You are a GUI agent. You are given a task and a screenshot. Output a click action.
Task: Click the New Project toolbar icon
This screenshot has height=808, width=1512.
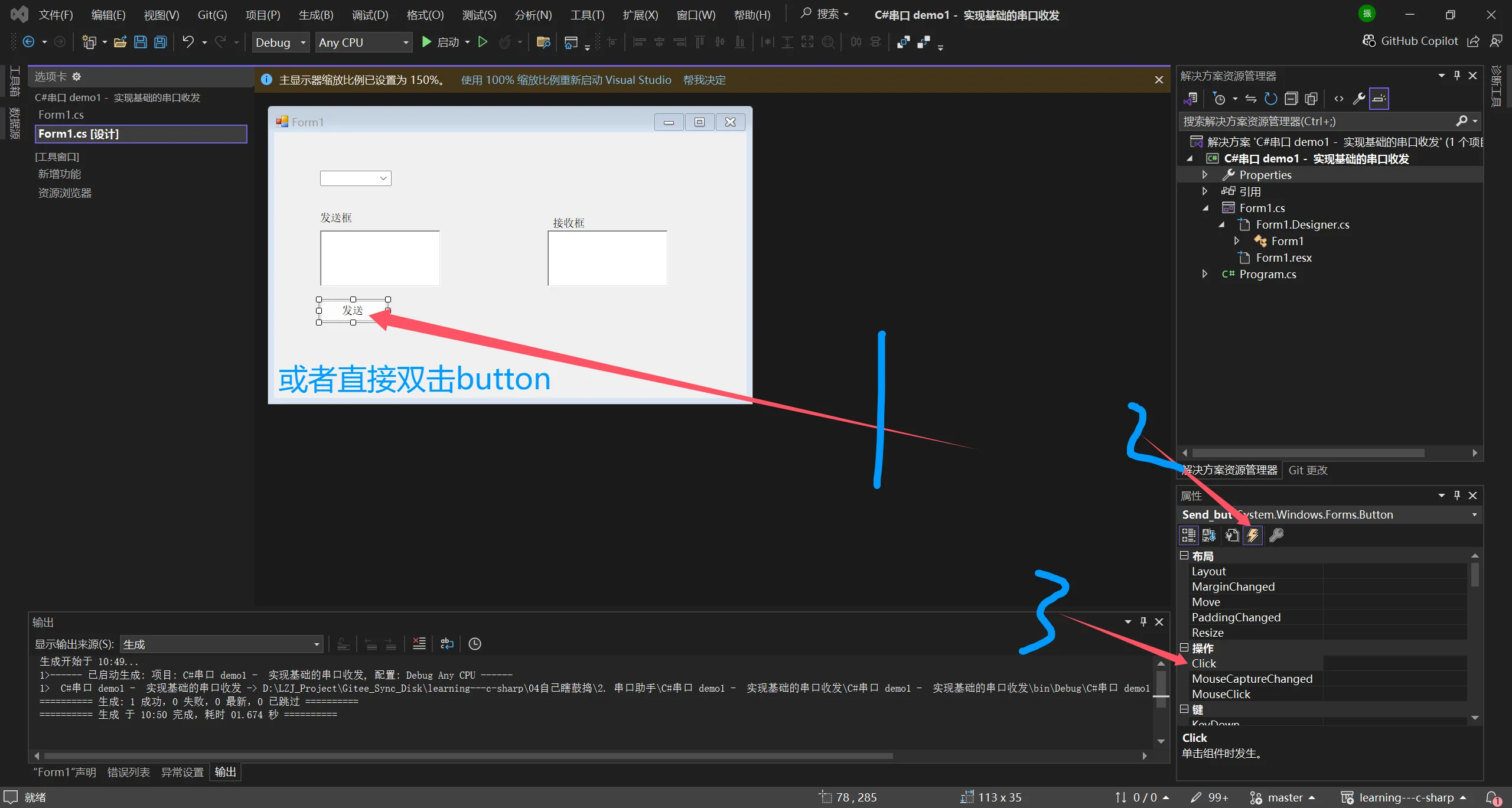tap(89, 42)
